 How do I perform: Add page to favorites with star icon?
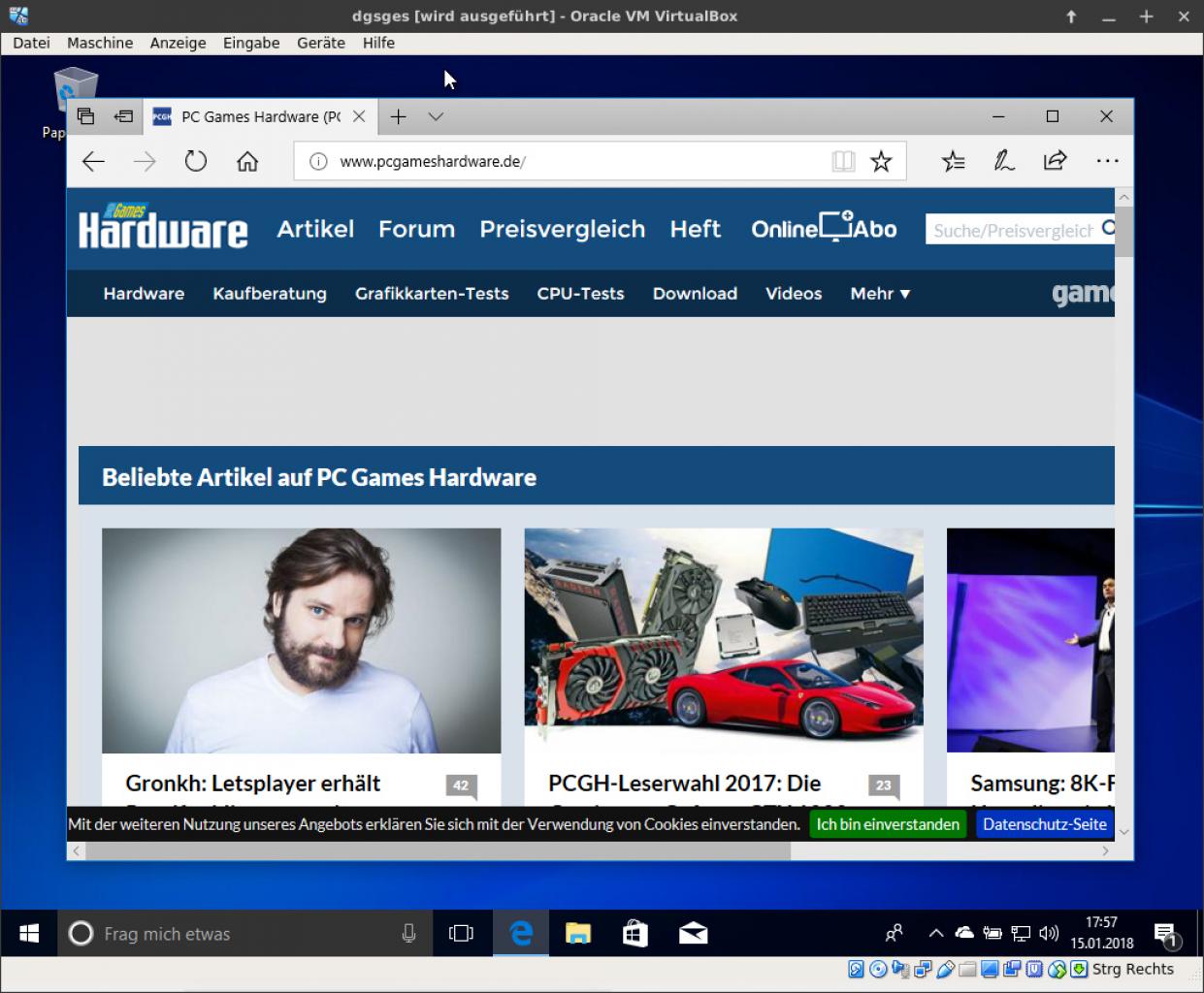(881, 162)
